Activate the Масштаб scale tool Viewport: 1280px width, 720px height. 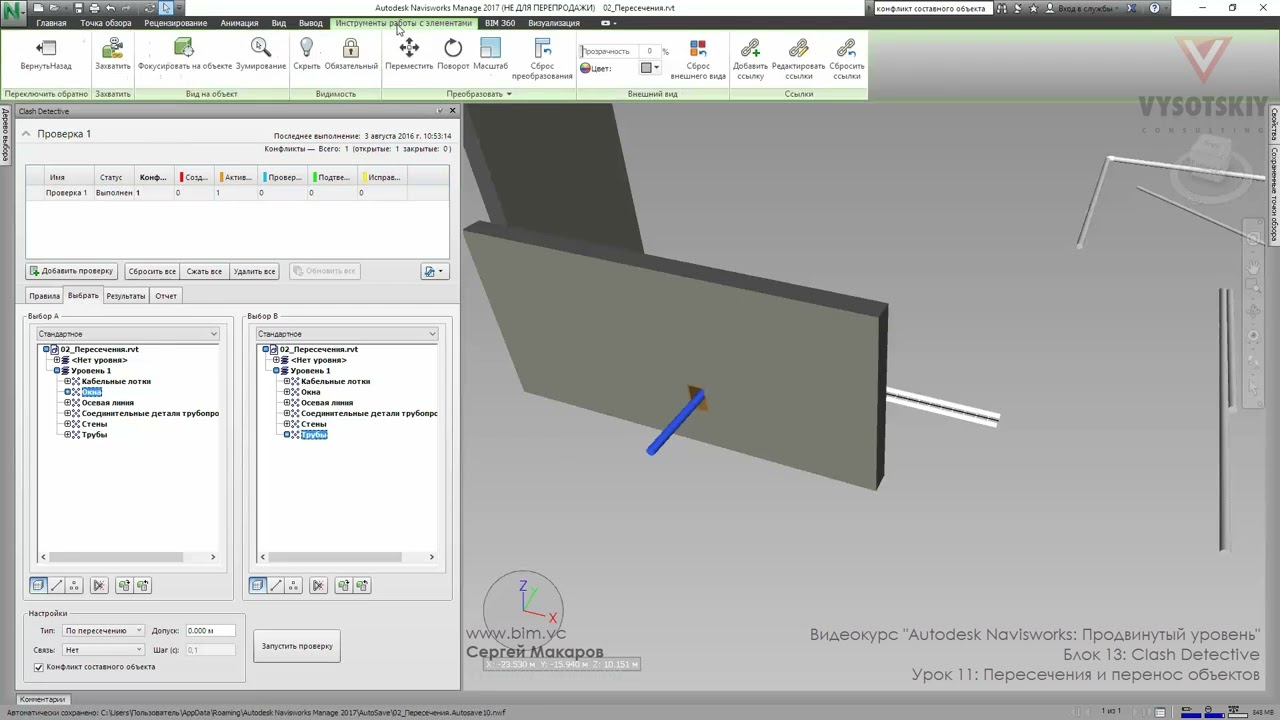pyautogui.click(x=490, y=55)
